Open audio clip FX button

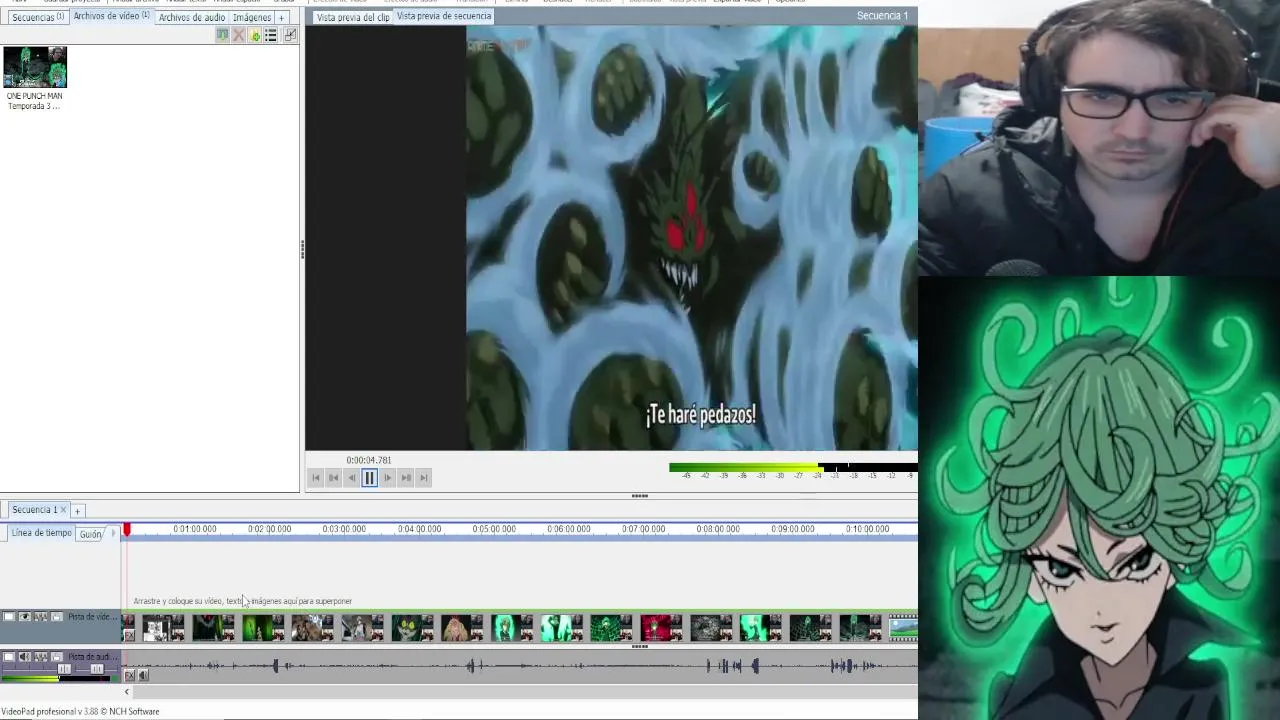[129, 676]
